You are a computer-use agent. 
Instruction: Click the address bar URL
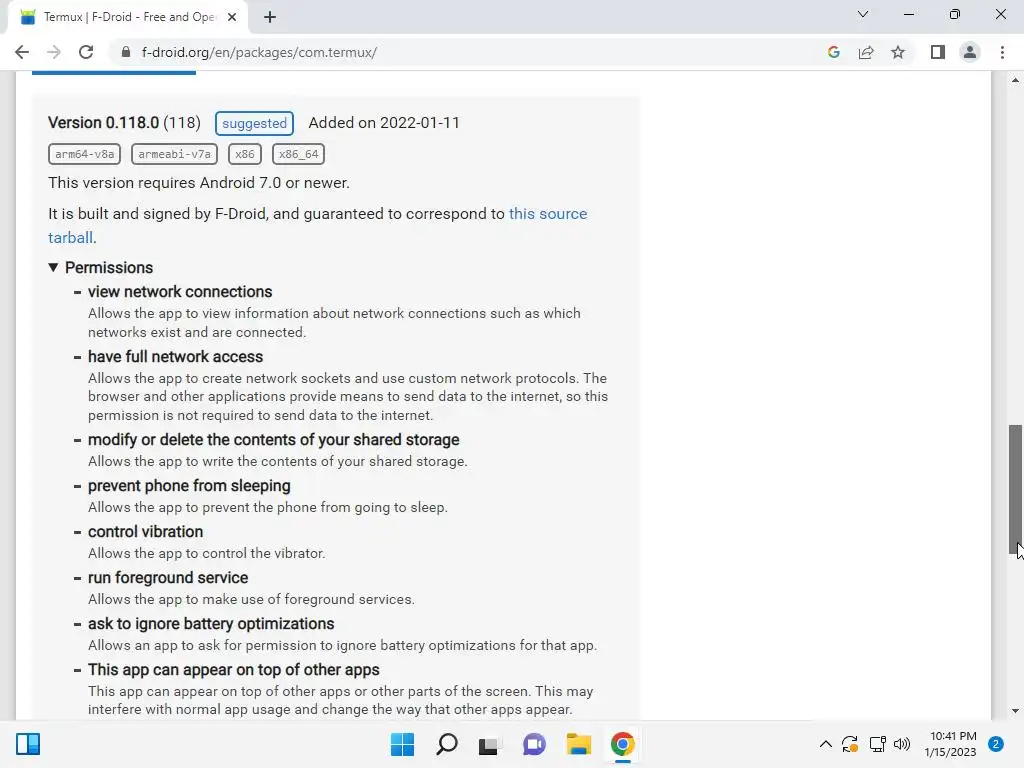pyautogui.click(x=259, y=52)
